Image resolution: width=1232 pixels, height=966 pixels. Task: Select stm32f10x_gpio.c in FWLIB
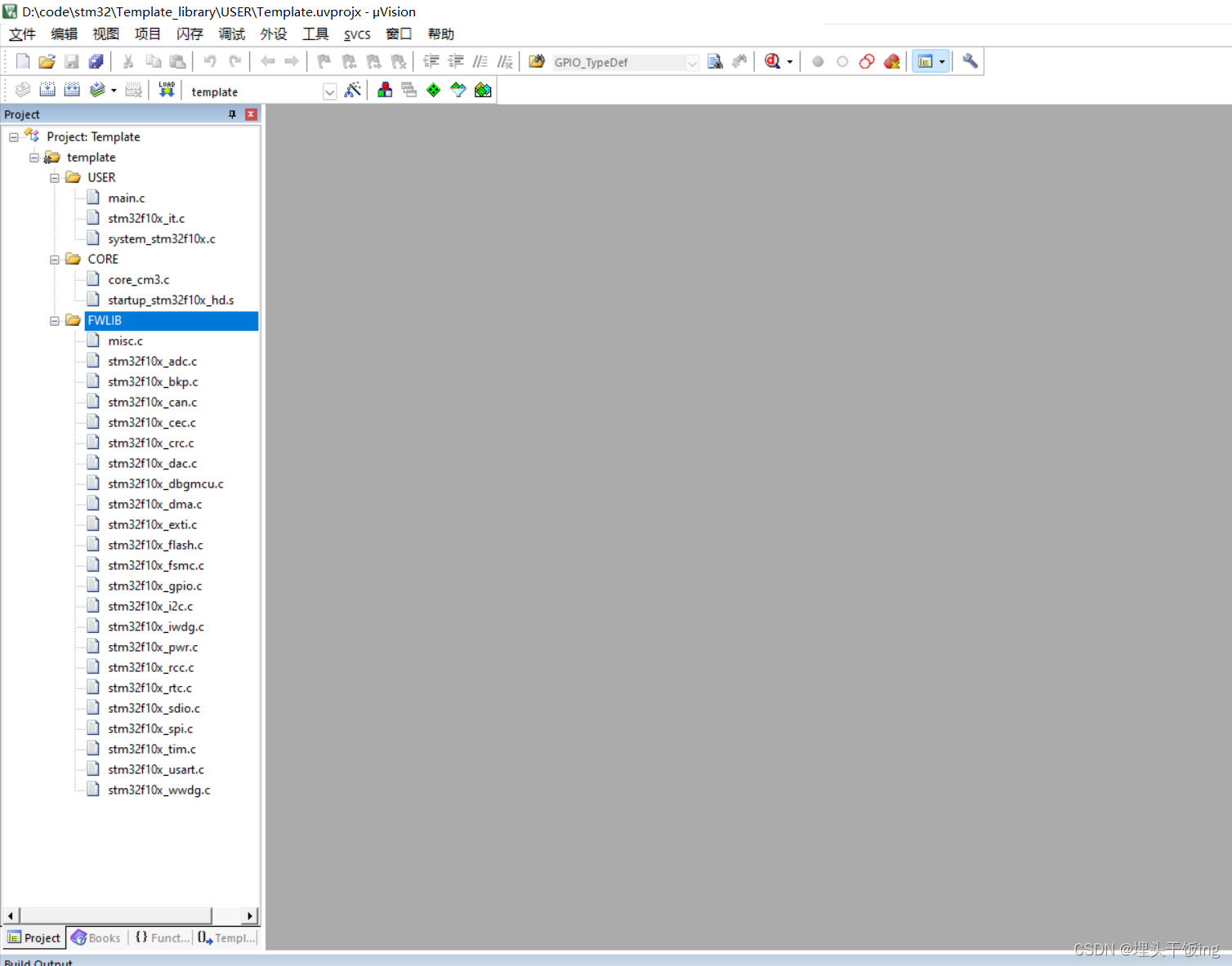[154, 586]
